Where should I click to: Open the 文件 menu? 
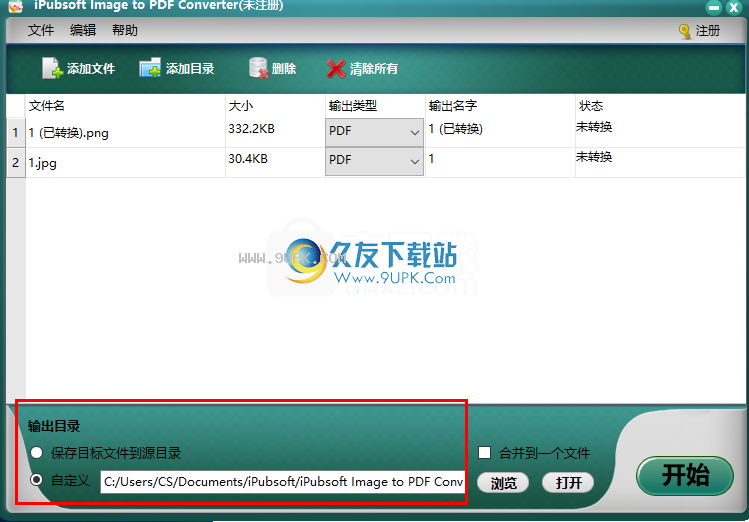[41, 30]
